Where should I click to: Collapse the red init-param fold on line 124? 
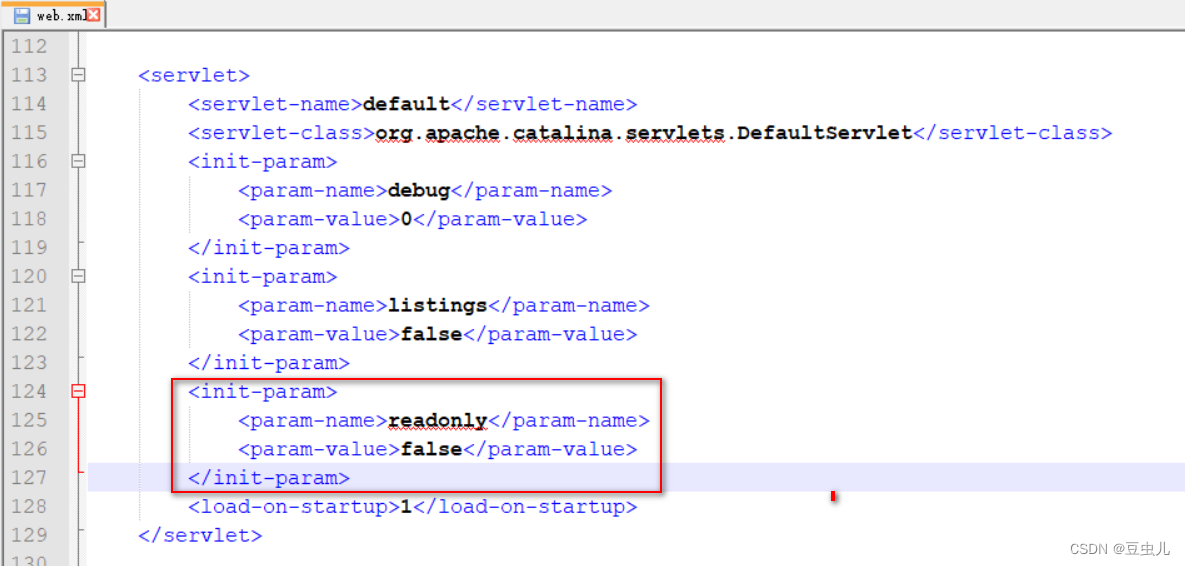pos(78,391)
